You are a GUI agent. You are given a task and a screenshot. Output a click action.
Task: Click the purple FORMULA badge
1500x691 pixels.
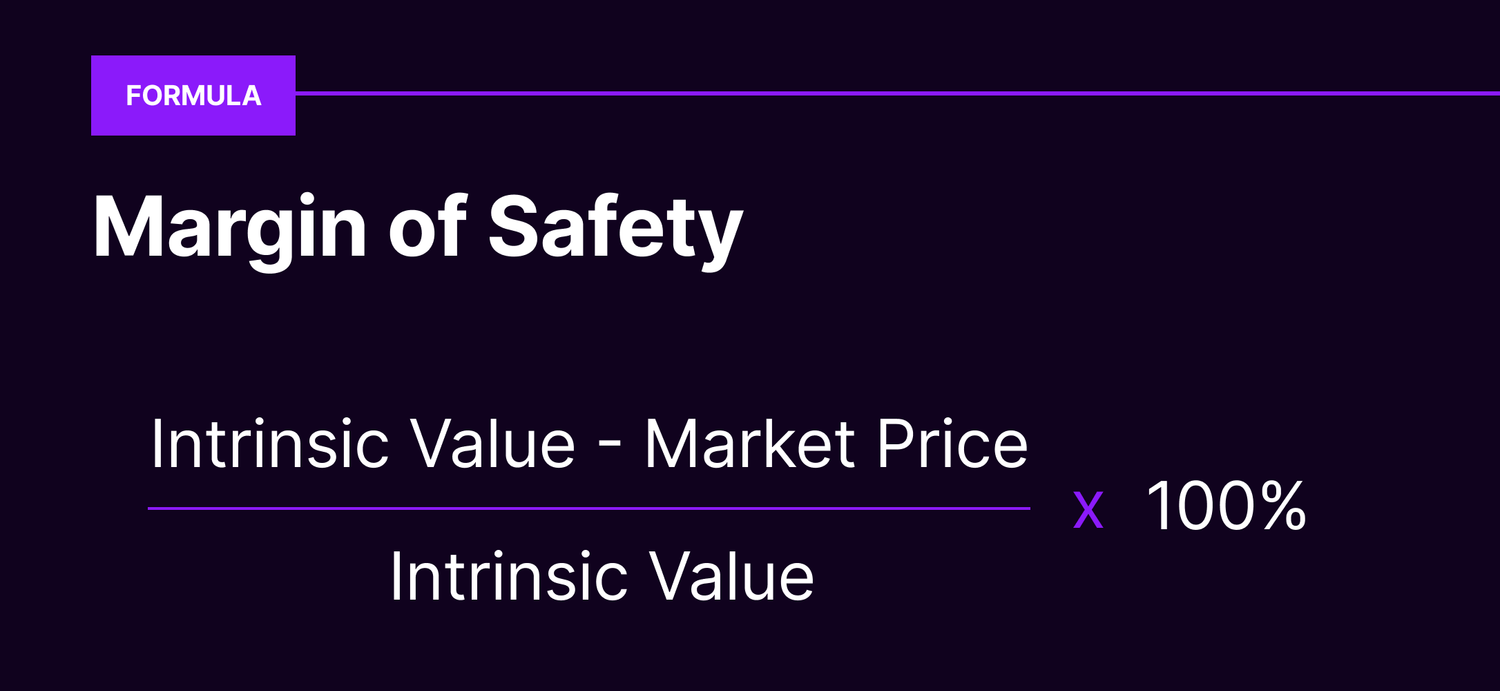point(193,95)
